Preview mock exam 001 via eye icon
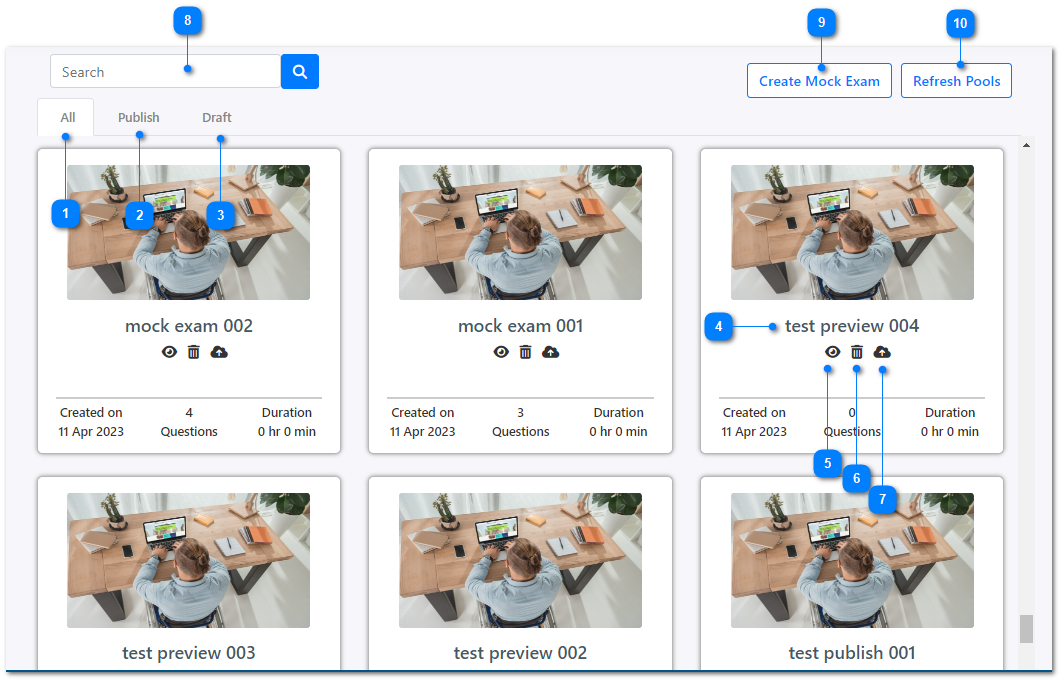The height and width of the screenshot is (682, 1062). [501, 352]
